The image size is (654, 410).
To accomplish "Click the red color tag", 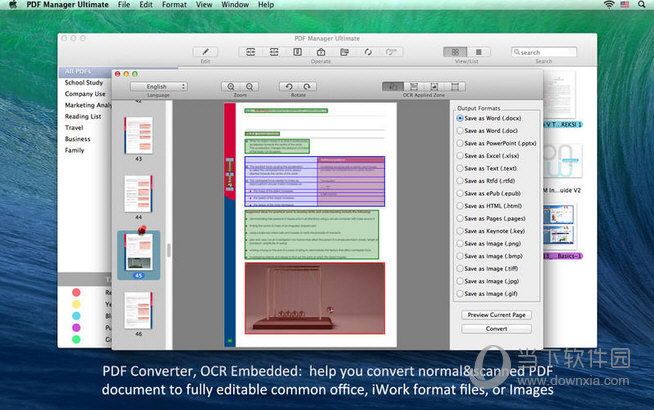I will click(76, 292).
